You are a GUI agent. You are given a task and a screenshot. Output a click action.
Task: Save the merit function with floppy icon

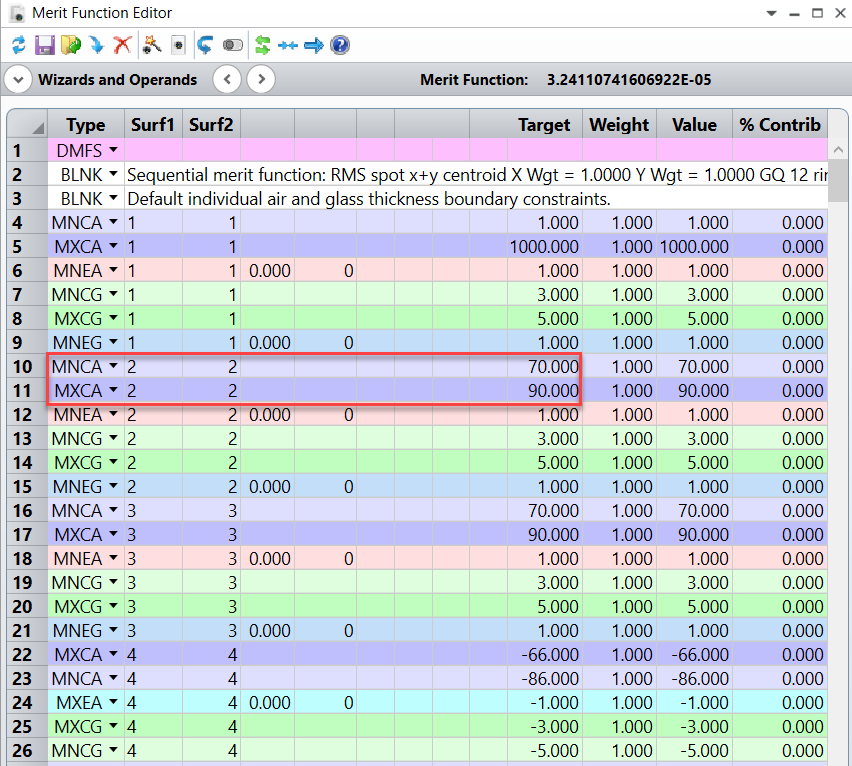(x=45, y=45)
